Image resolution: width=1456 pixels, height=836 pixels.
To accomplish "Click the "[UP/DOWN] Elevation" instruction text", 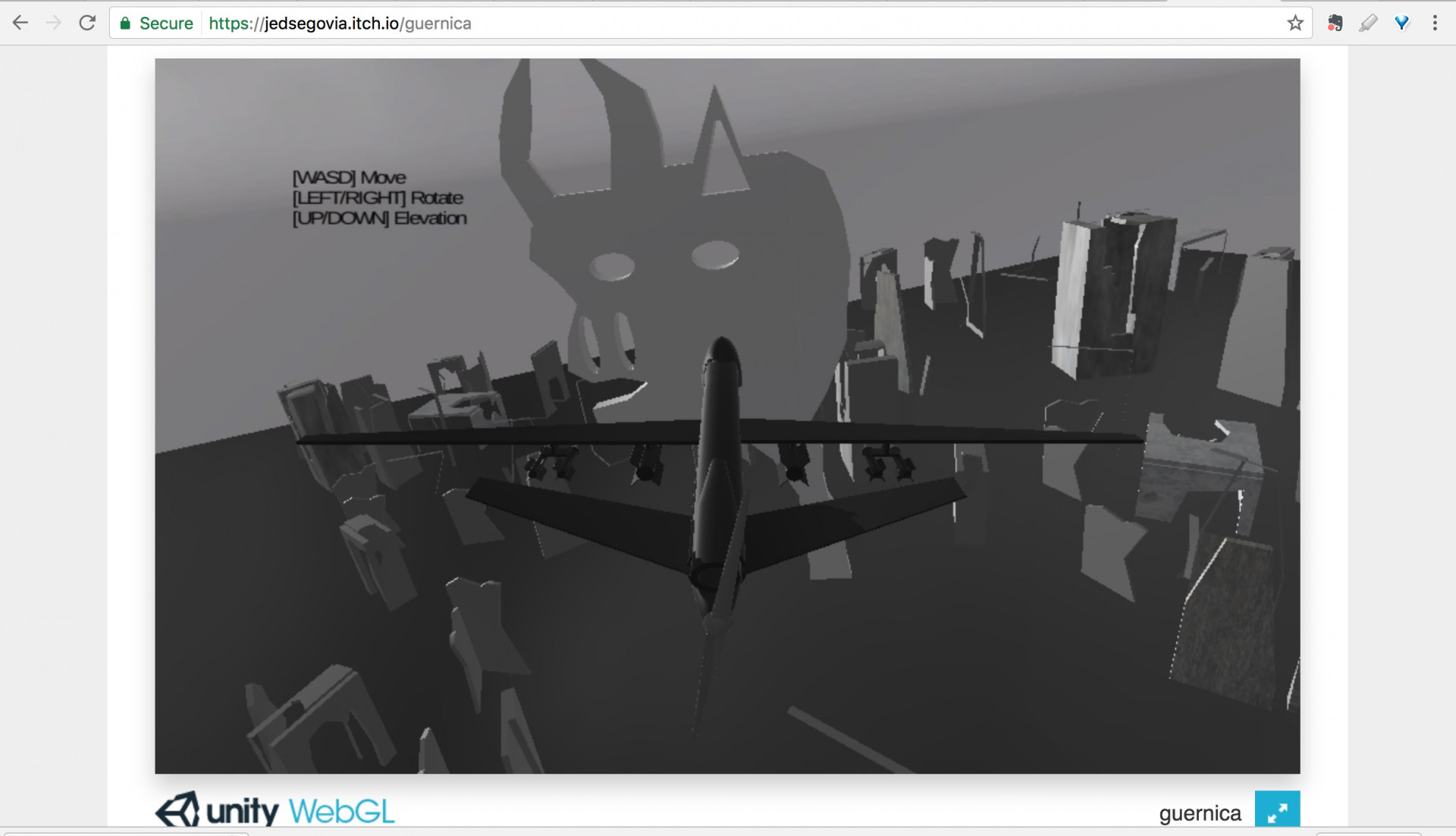I will click(x=380, y=218).
